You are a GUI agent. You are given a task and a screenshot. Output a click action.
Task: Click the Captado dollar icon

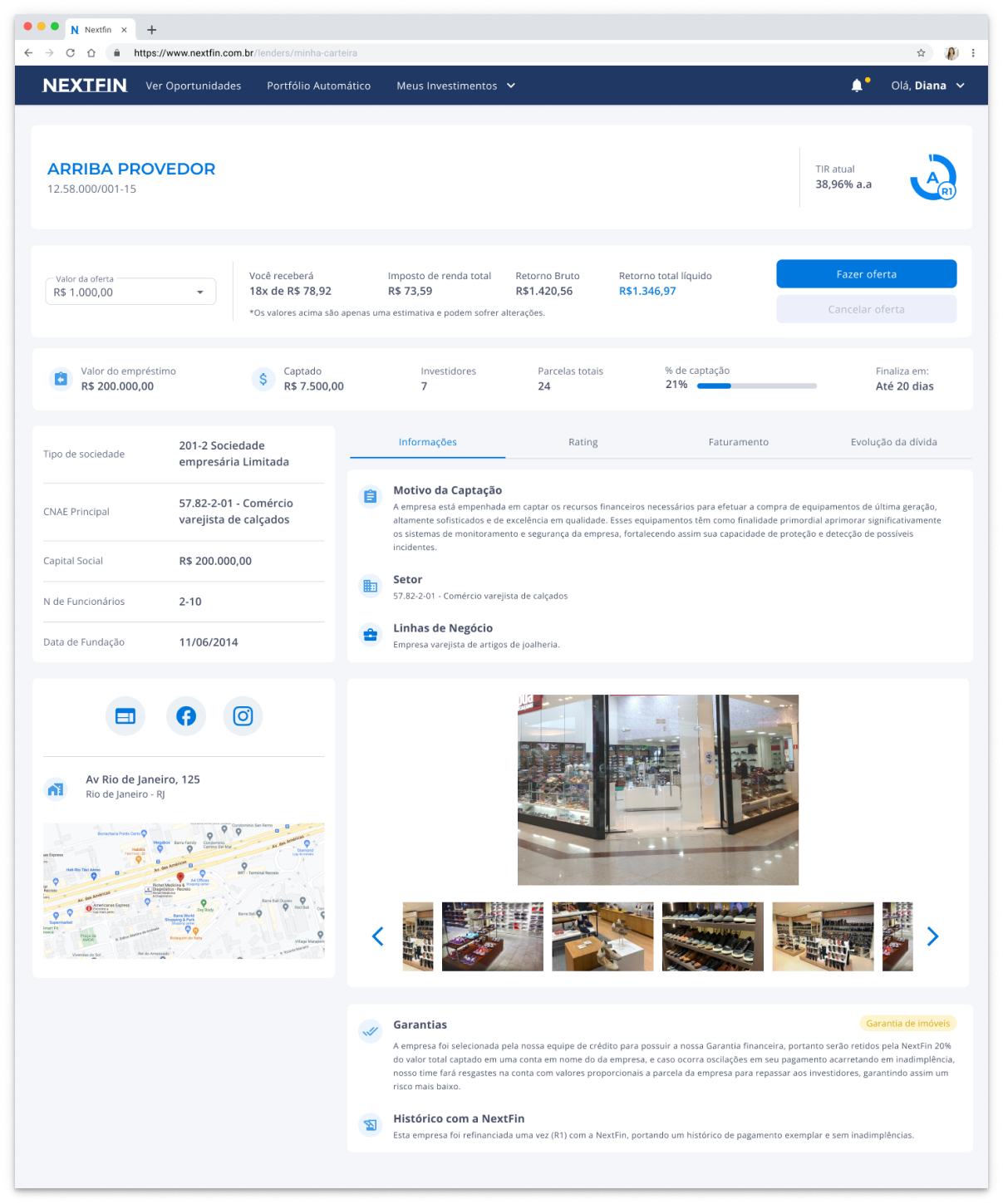tap(263, 379)
